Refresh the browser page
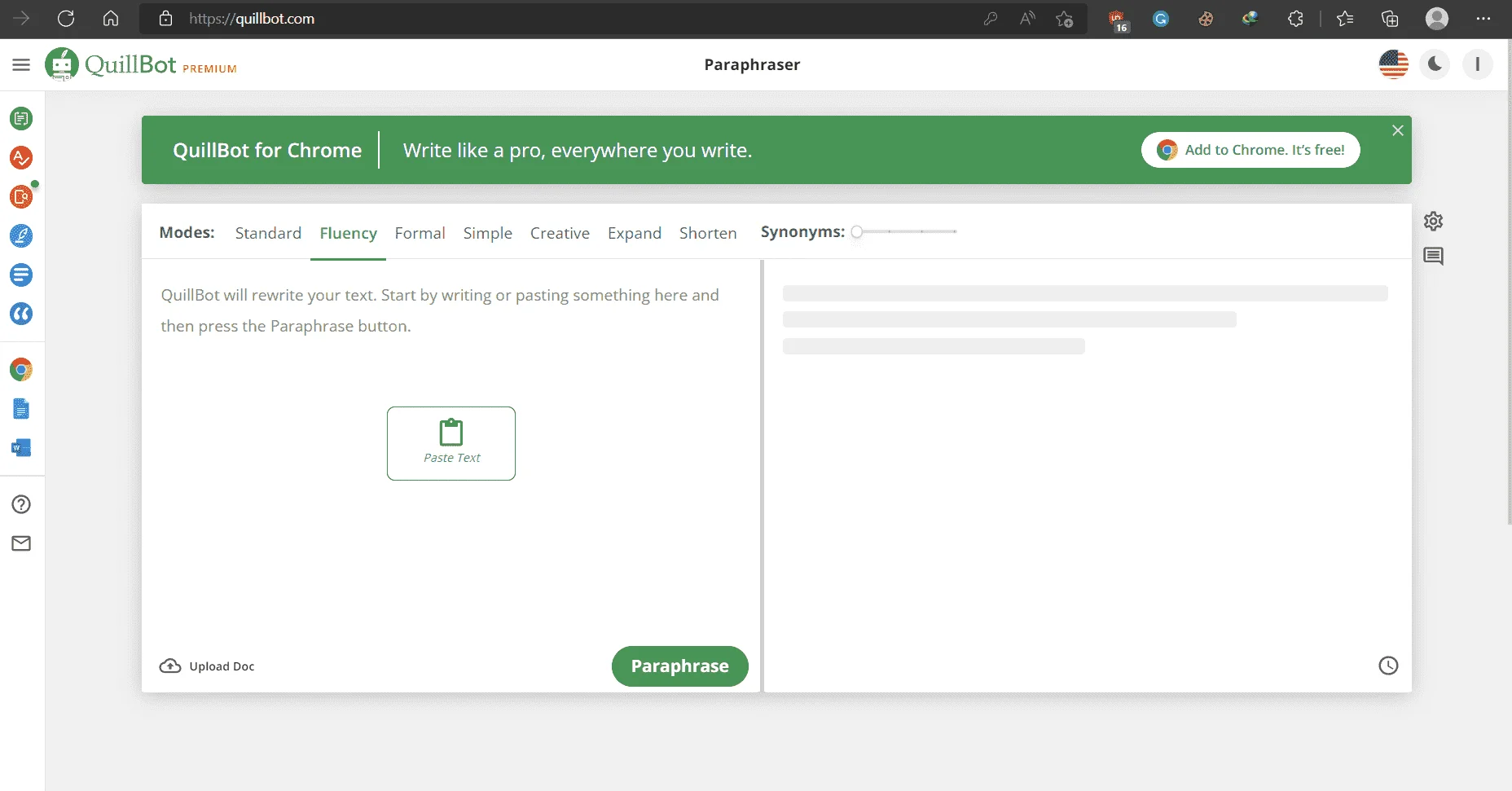1512x791 pixels. pos(66,19)
